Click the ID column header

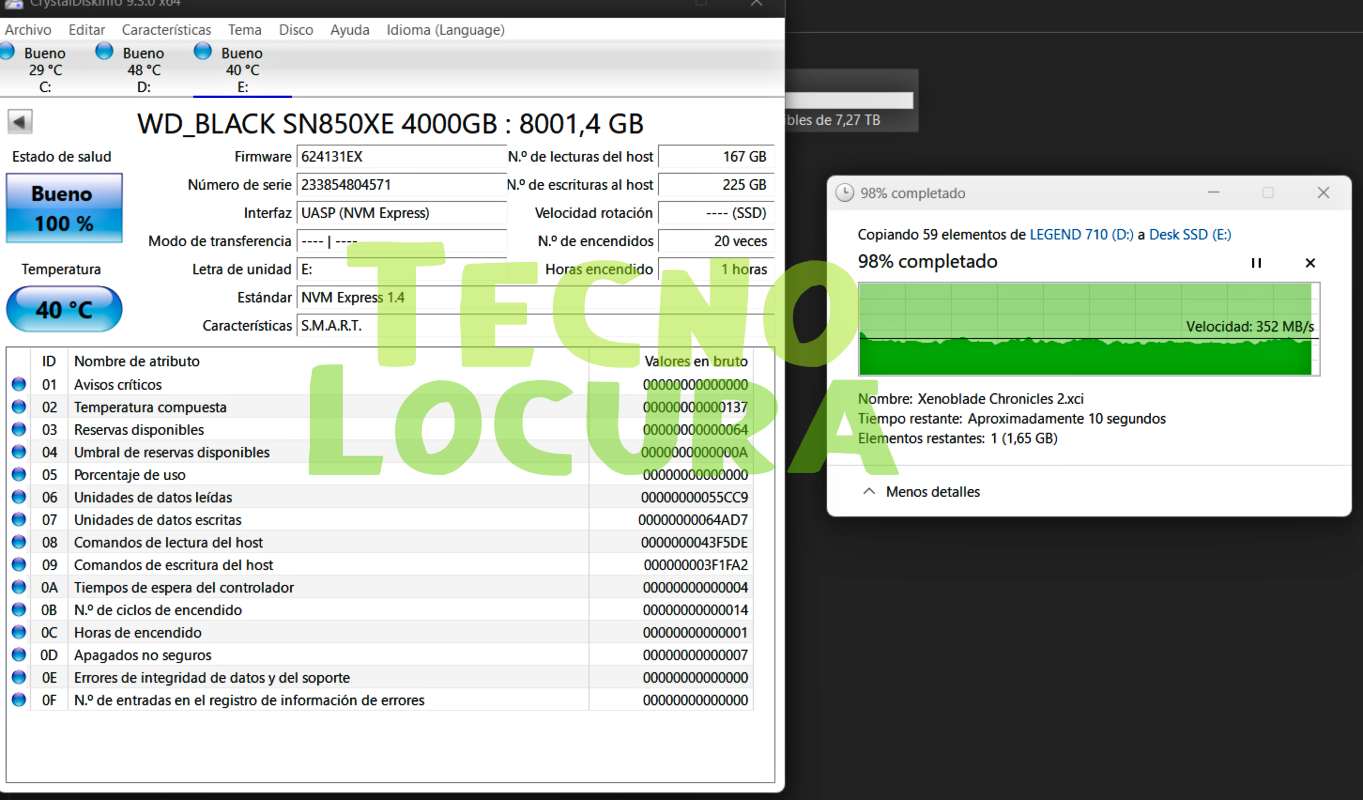pos(49,361)
